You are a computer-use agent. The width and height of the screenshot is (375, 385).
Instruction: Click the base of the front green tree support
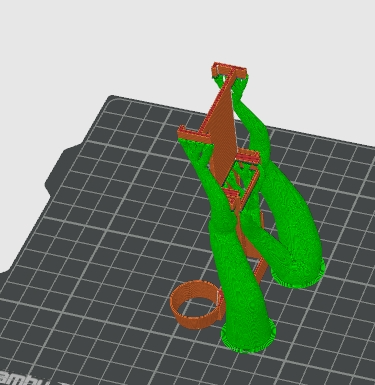pos(248,338)
